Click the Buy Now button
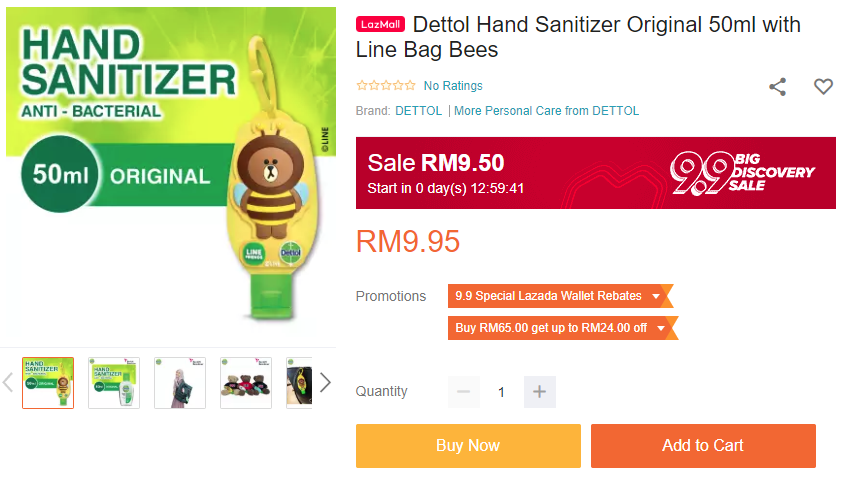 click(468, 446)
